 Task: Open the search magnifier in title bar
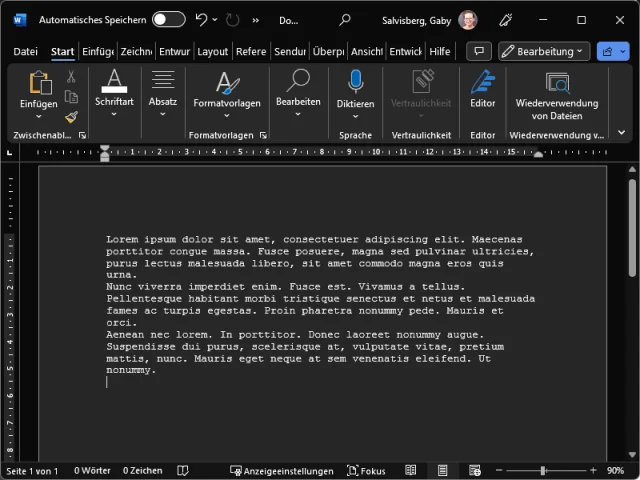point(345,19)
